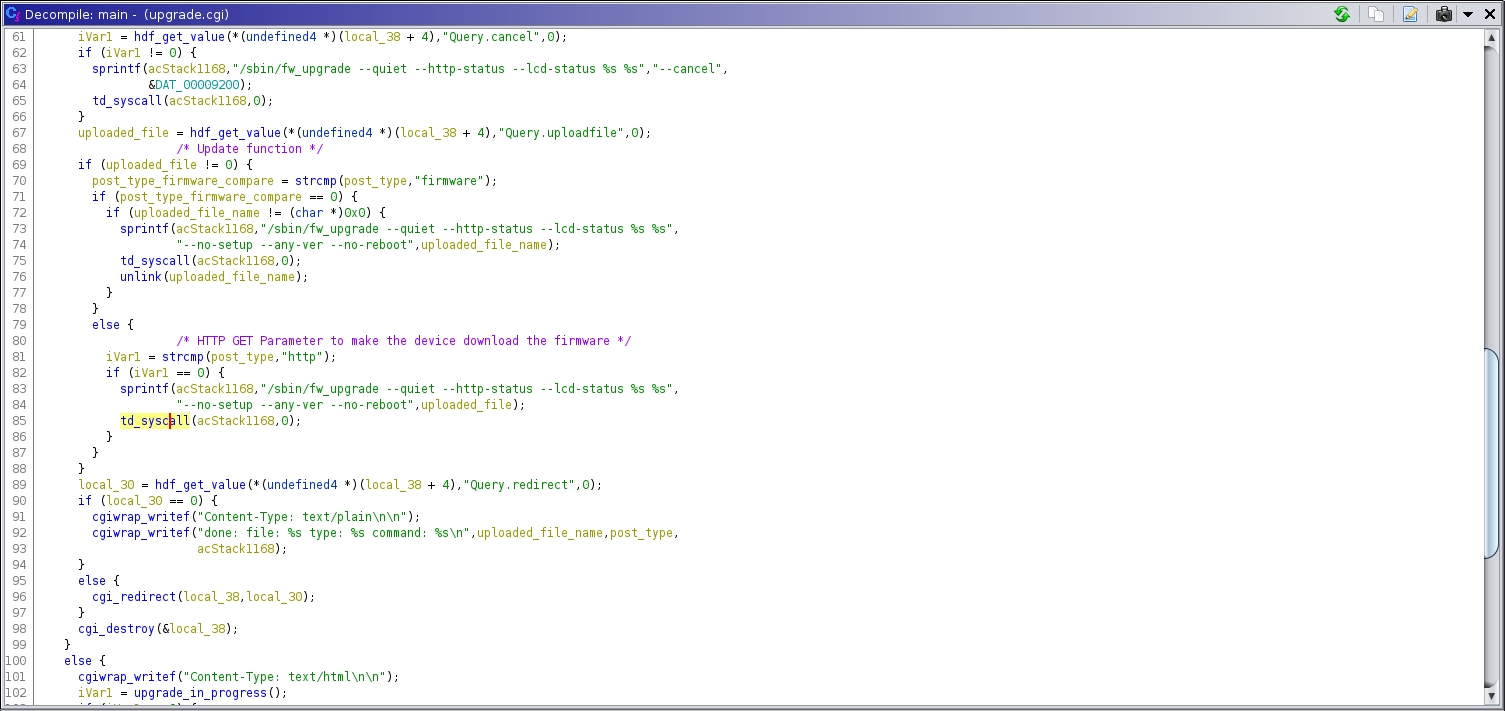
Task: Click the cgi_destroy function call
Action: tap(116, 629)
